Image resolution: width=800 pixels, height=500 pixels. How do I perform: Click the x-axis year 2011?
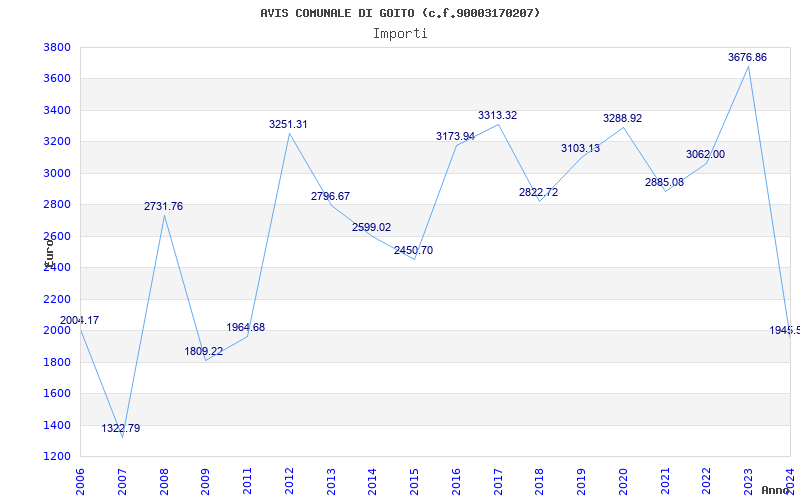point(247,482)
